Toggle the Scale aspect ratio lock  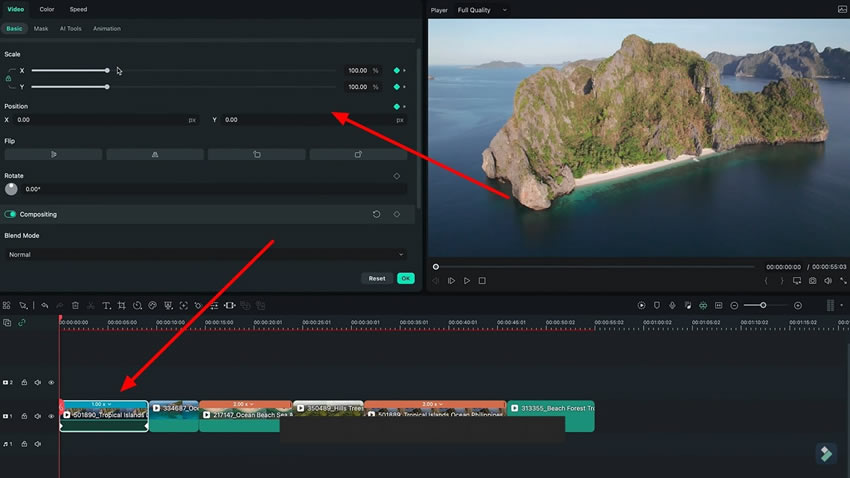(x=8, y=79)
